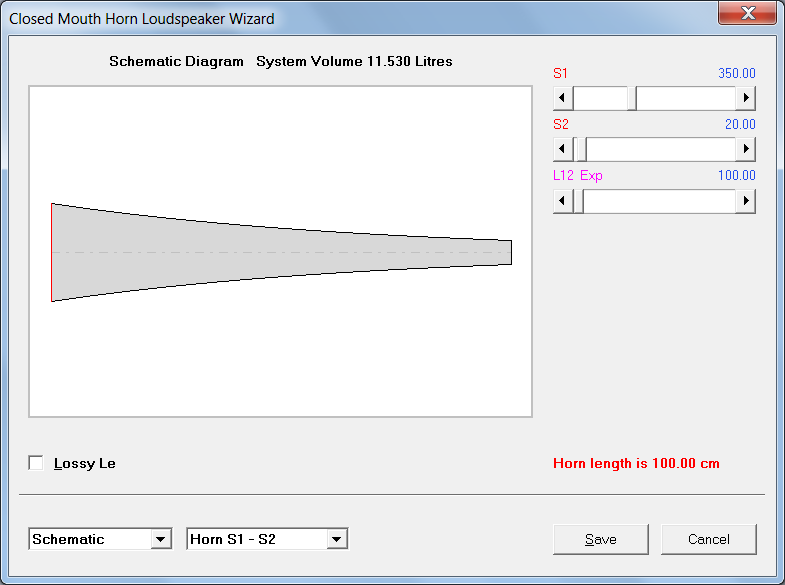Open the Schematic view dropdown
Screen dimensions: 785x585
point(160,539)
